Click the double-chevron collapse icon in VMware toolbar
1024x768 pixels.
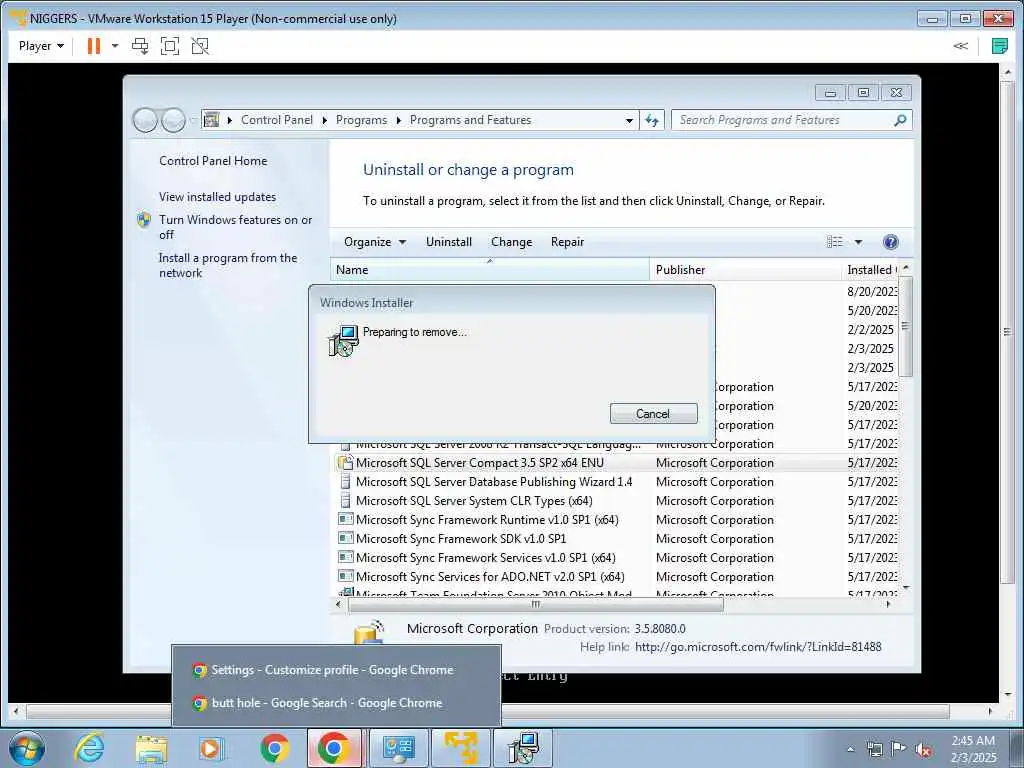click(x=960, y=46)
